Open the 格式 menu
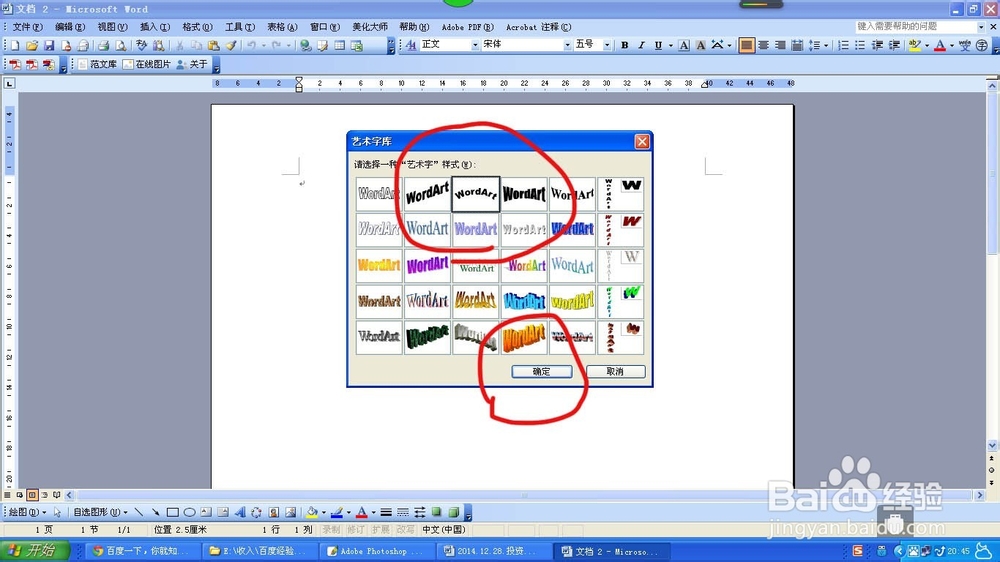Screen dimensions: 1000x562 point(197,27)
